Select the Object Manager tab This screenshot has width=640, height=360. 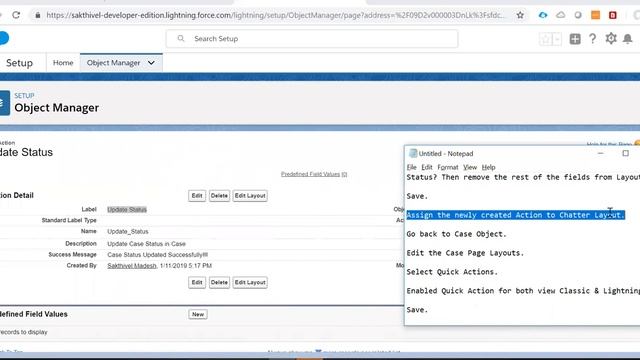(x=113, y=63)
